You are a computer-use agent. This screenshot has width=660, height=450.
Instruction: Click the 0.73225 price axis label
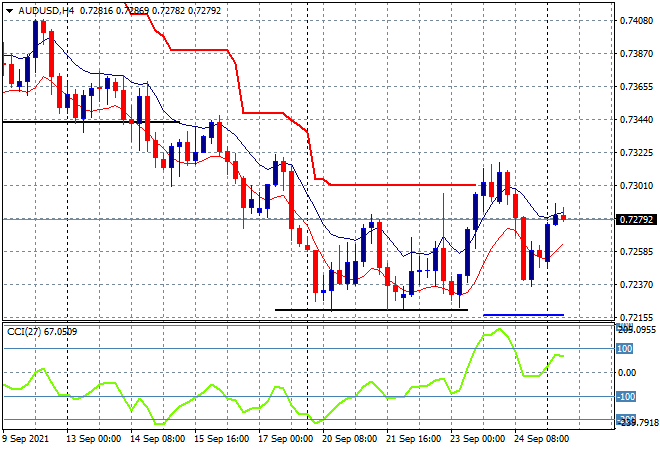coord(636,152)
